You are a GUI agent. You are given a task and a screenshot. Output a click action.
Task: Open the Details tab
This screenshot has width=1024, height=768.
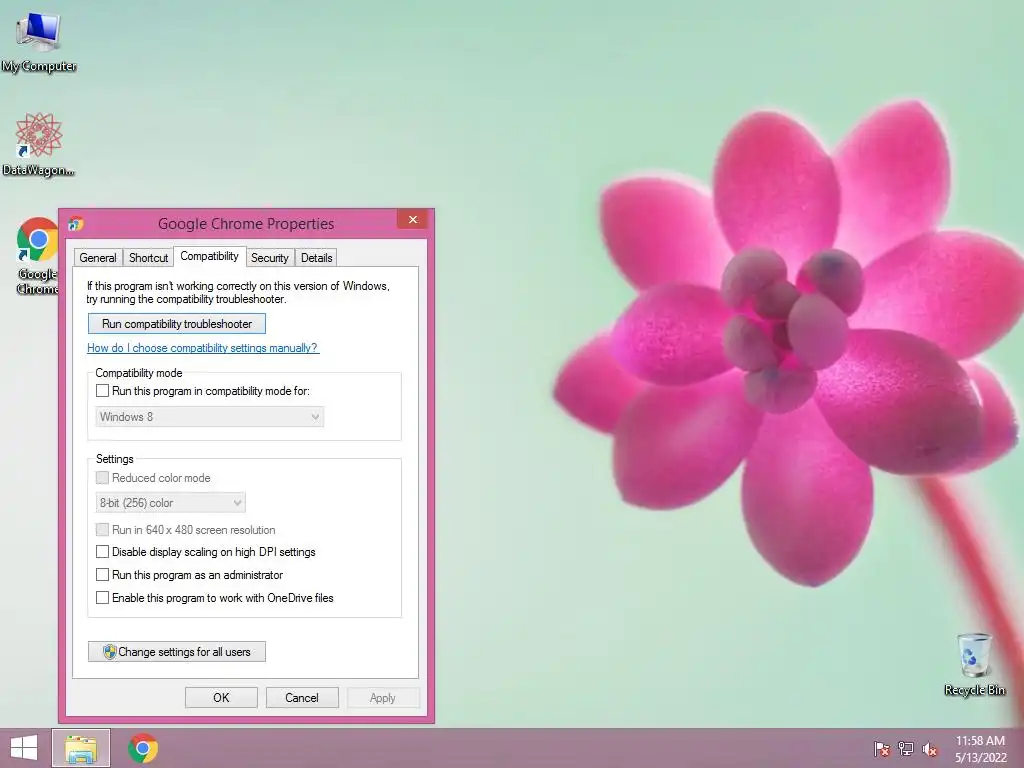coord(317,257)
